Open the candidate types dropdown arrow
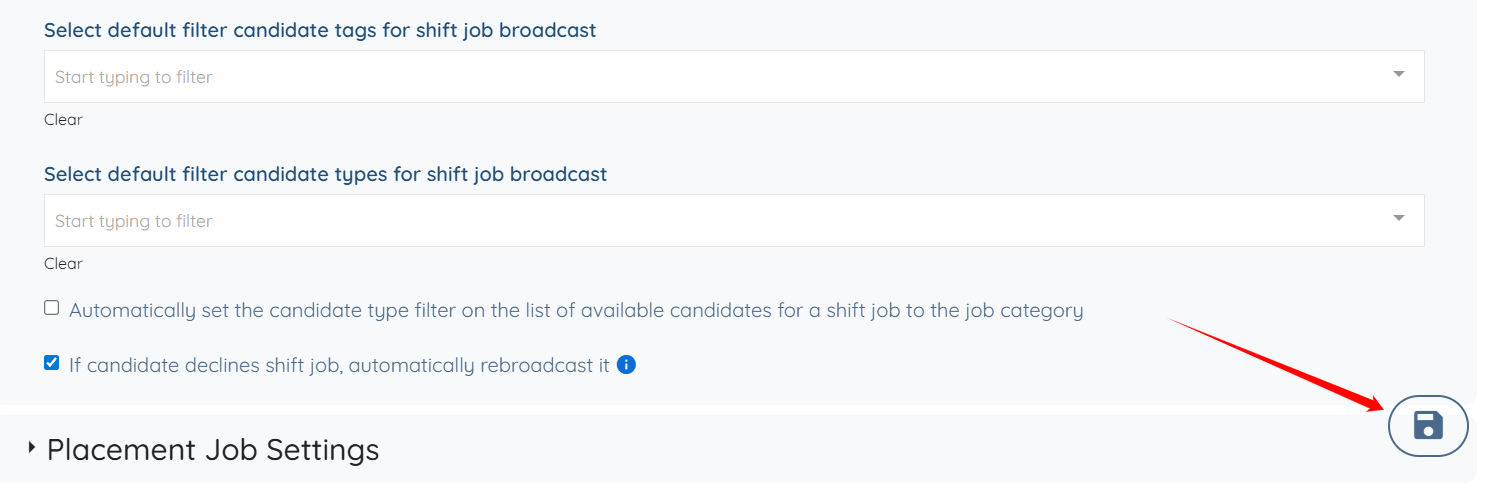Image resolution: width=1488 pixels, height=491 pixels. (1398, 219)
